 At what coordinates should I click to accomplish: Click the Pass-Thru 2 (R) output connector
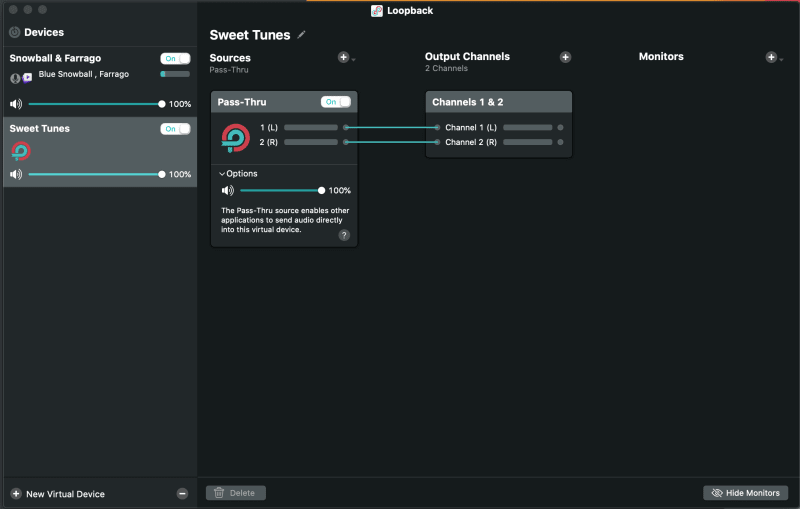point(346,142)
